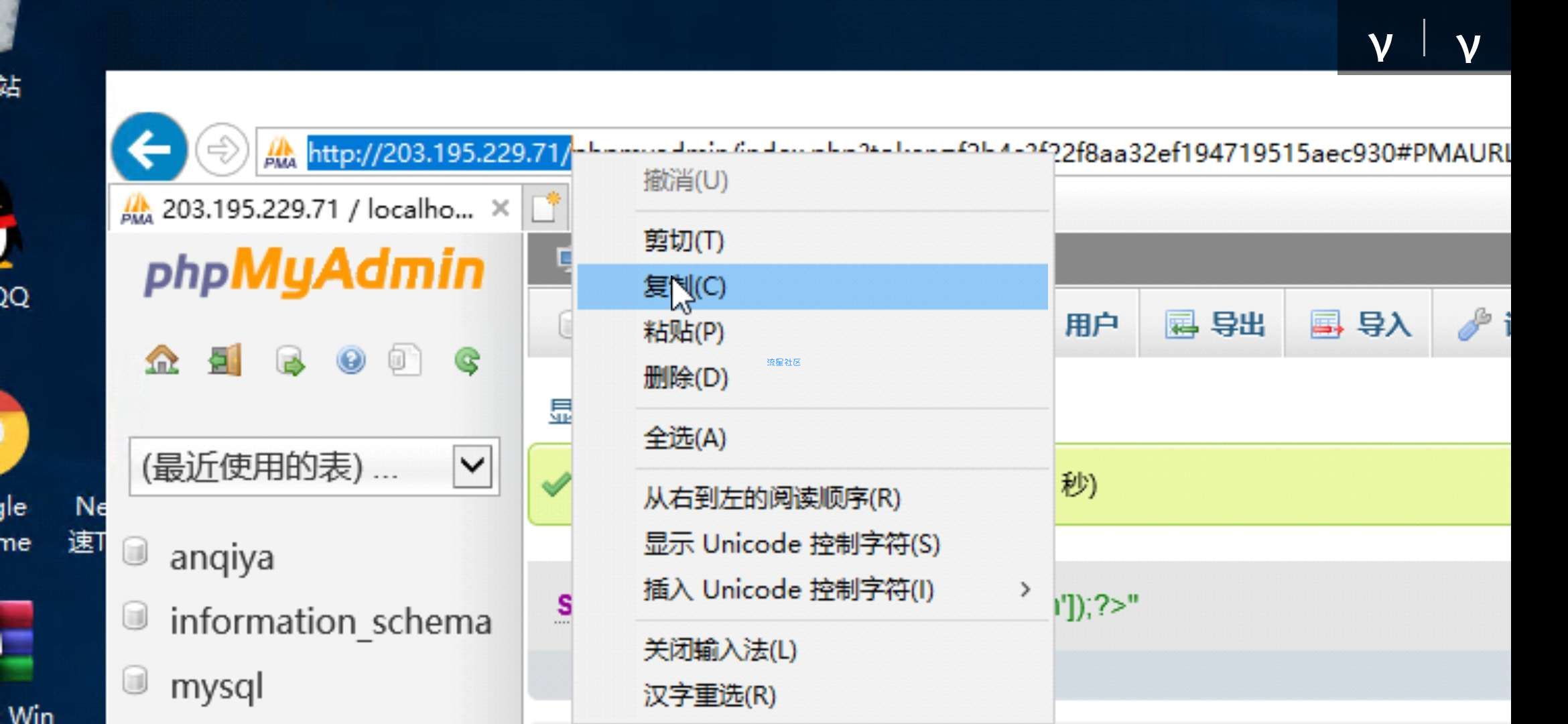Select the 203.195.229.71 / localhost browser tab
Image resolution: width=1568 pixels, height=724 pixels.
click(315, 208)
